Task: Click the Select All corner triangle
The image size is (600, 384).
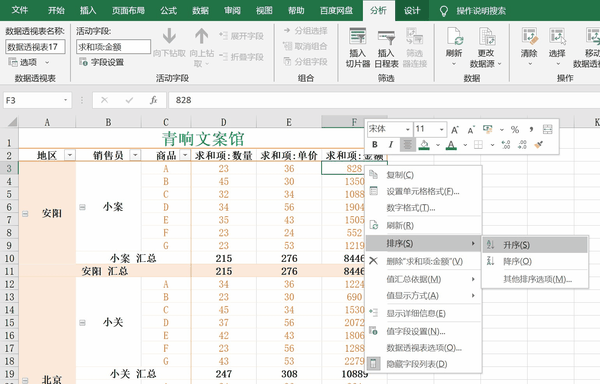Action: [x=13, y=122]
